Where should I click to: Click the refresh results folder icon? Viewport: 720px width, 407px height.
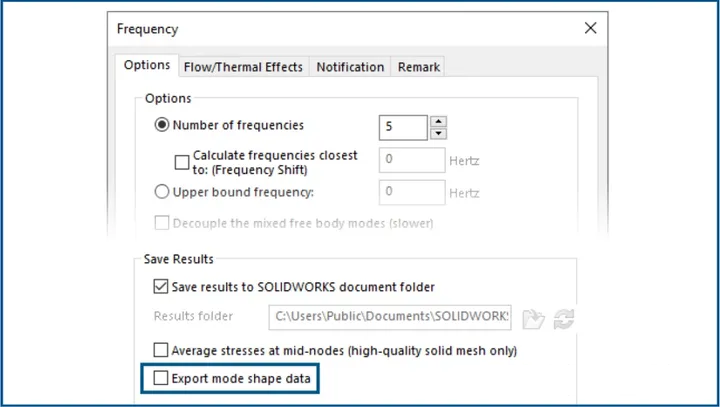coord(563,319)
